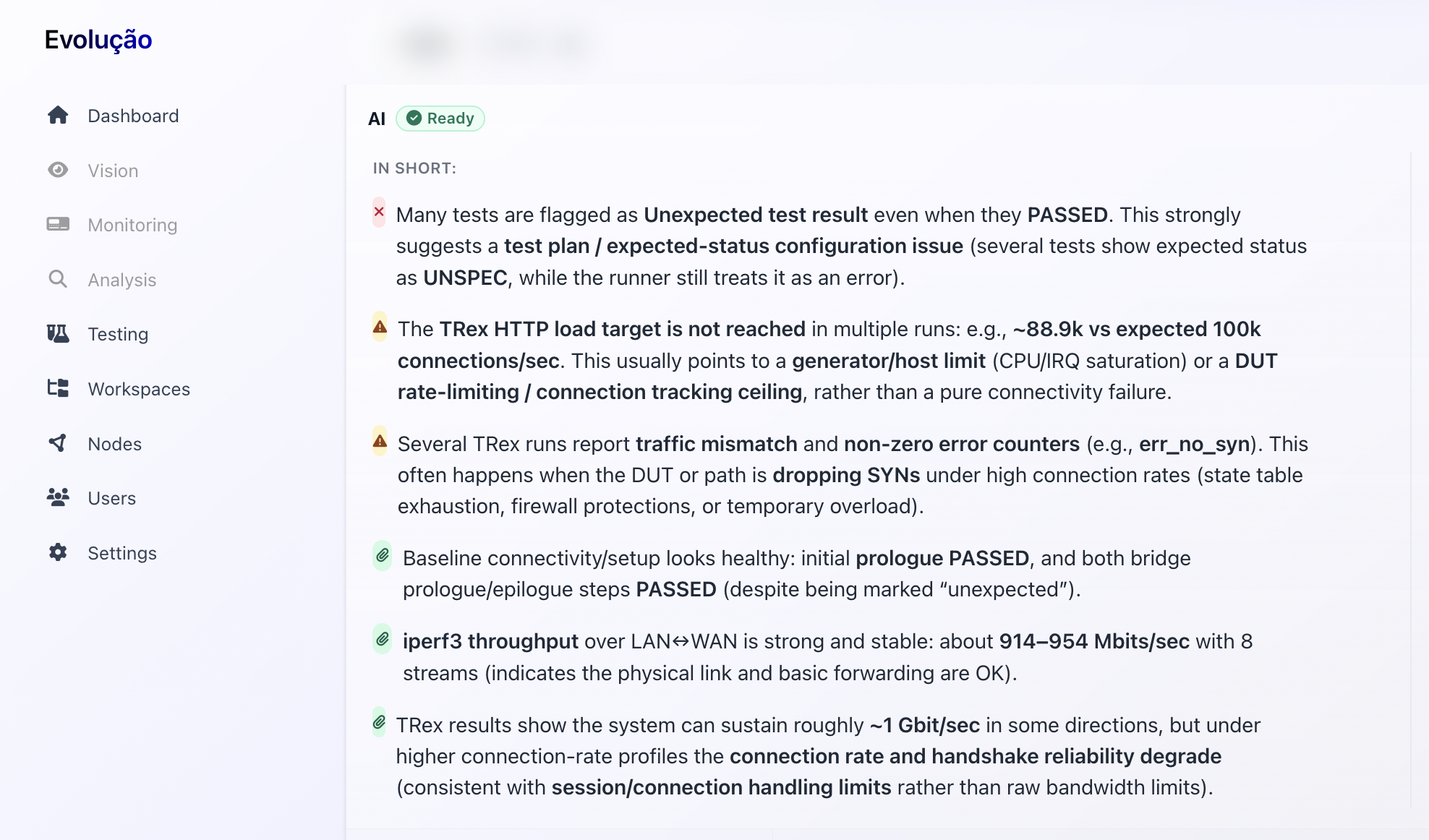Click the warning triangle beside TRex HTTP load

click(x=380, y=327)
